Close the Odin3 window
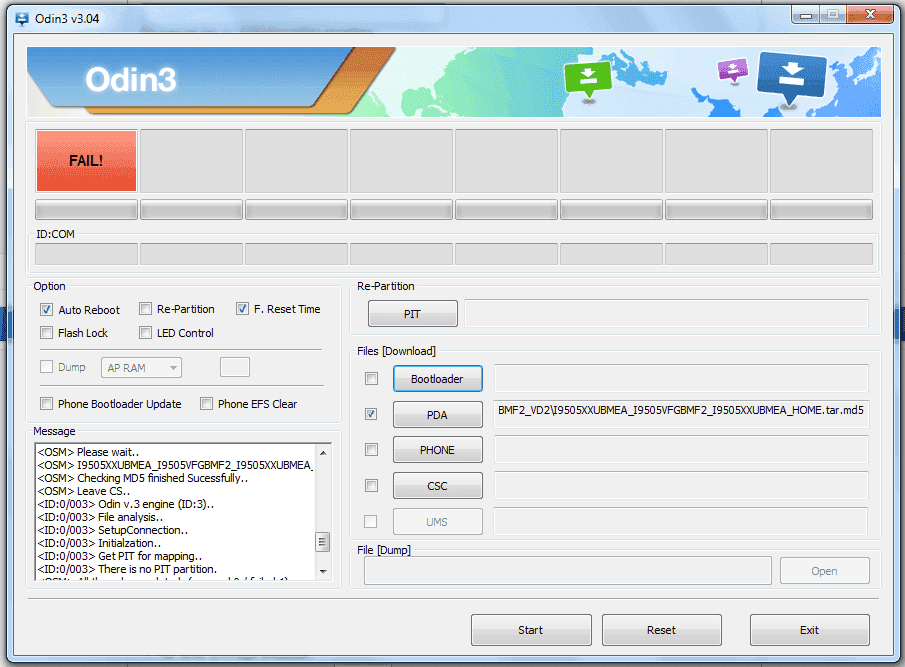This screenshot has height=667, width=905. (x=870, y=14)
